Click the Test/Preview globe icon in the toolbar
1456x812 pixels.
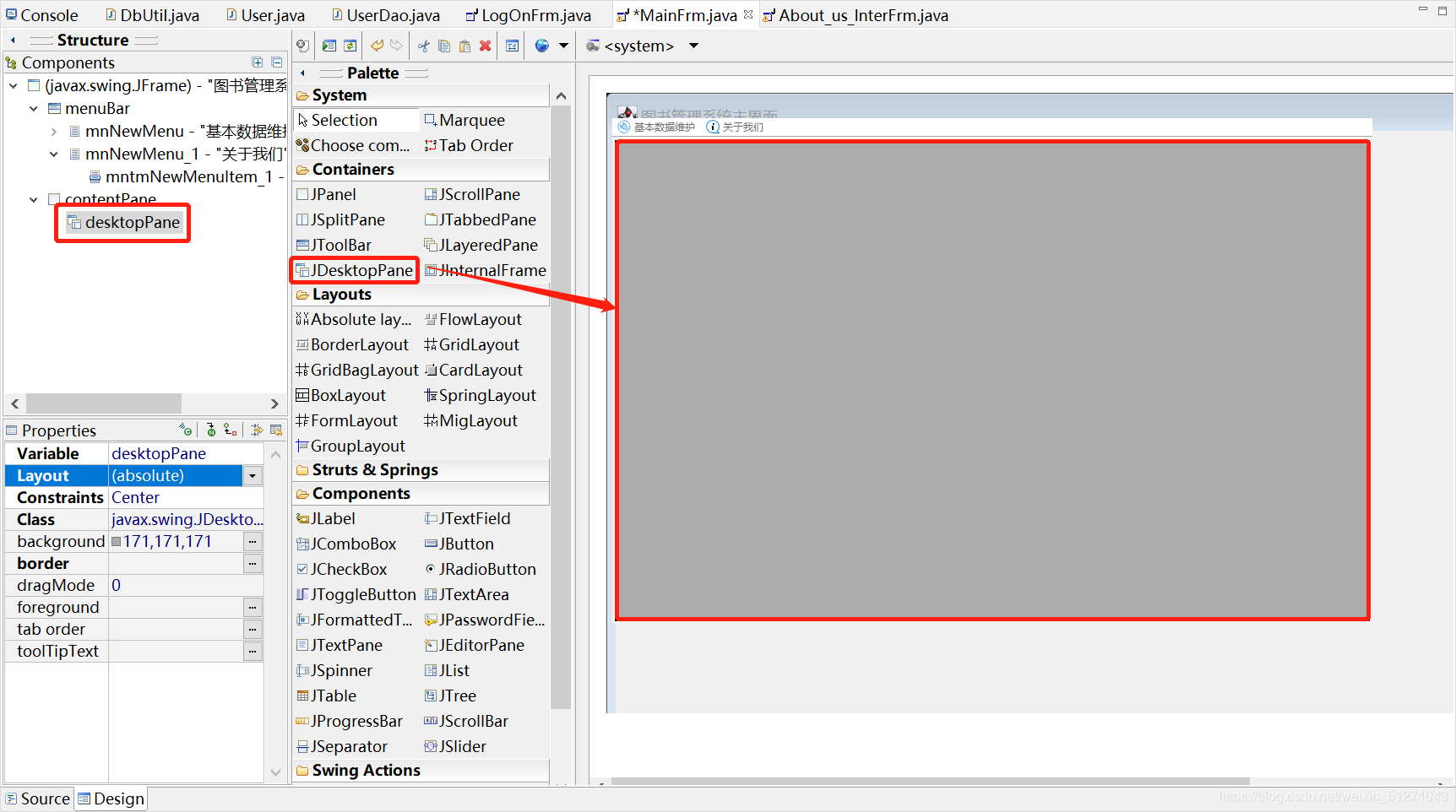(x=541, y=46)
